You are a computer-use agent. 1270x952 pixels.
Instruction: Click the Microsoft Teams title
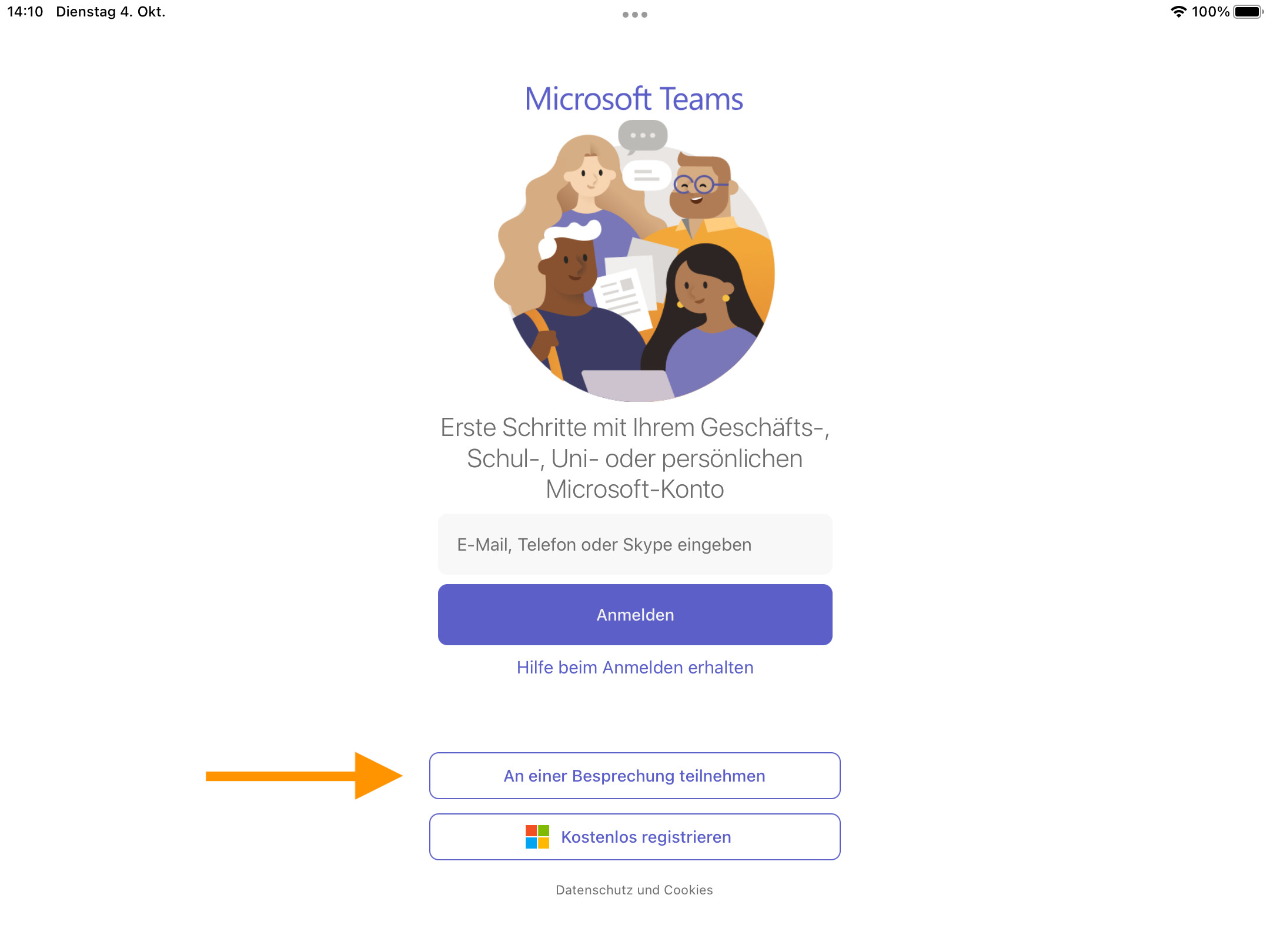tap(634, 99)
